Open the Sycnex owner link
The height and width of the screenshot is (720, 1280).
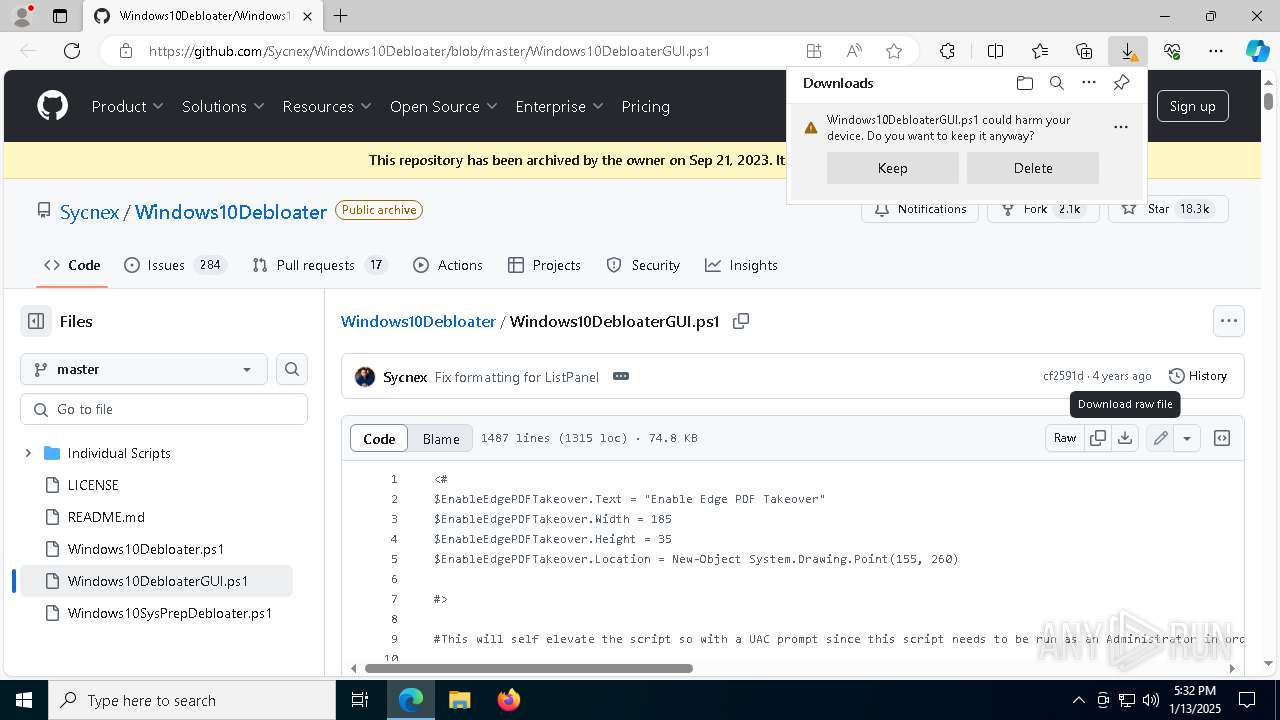click(x=89, y=212)
